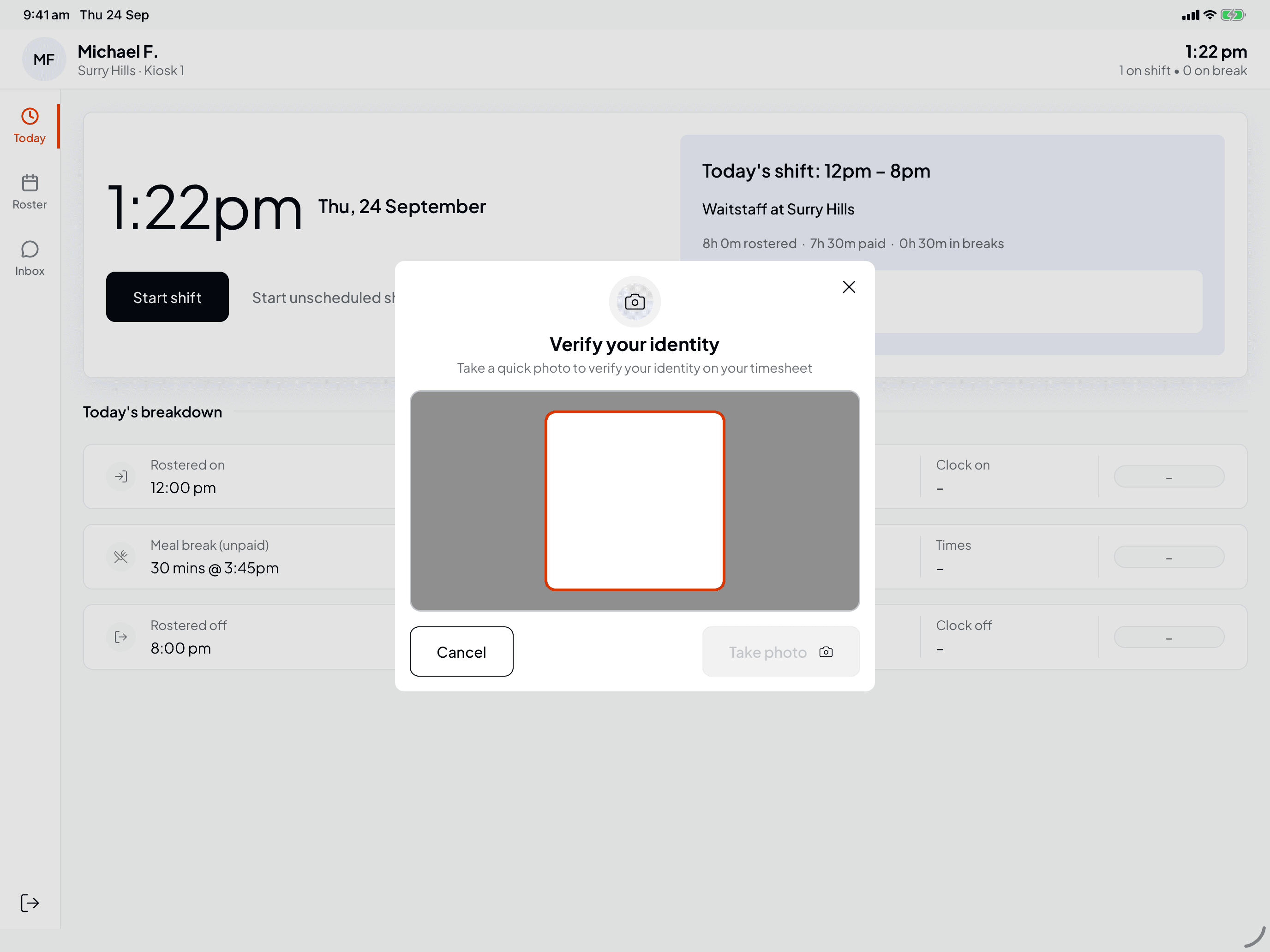
Task: Click the log out icon at sidebar bottom
Action: 29,903
